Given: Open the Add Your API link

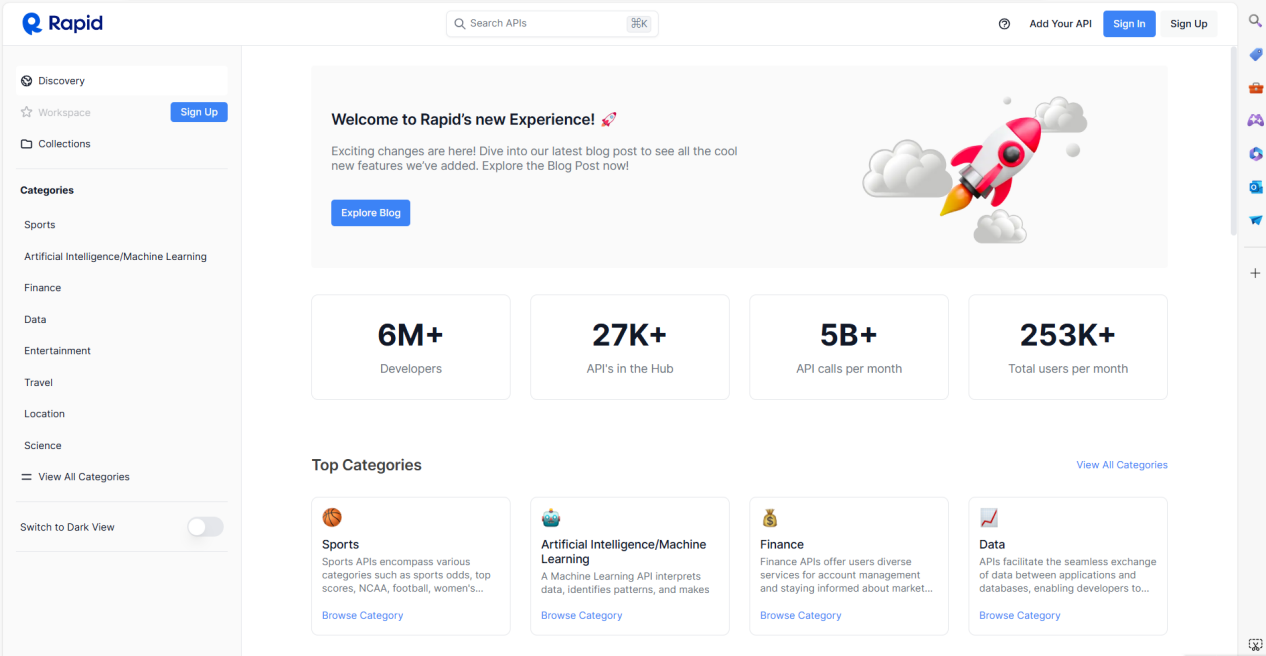Looking at the screenshot, I should [1061, 24].
